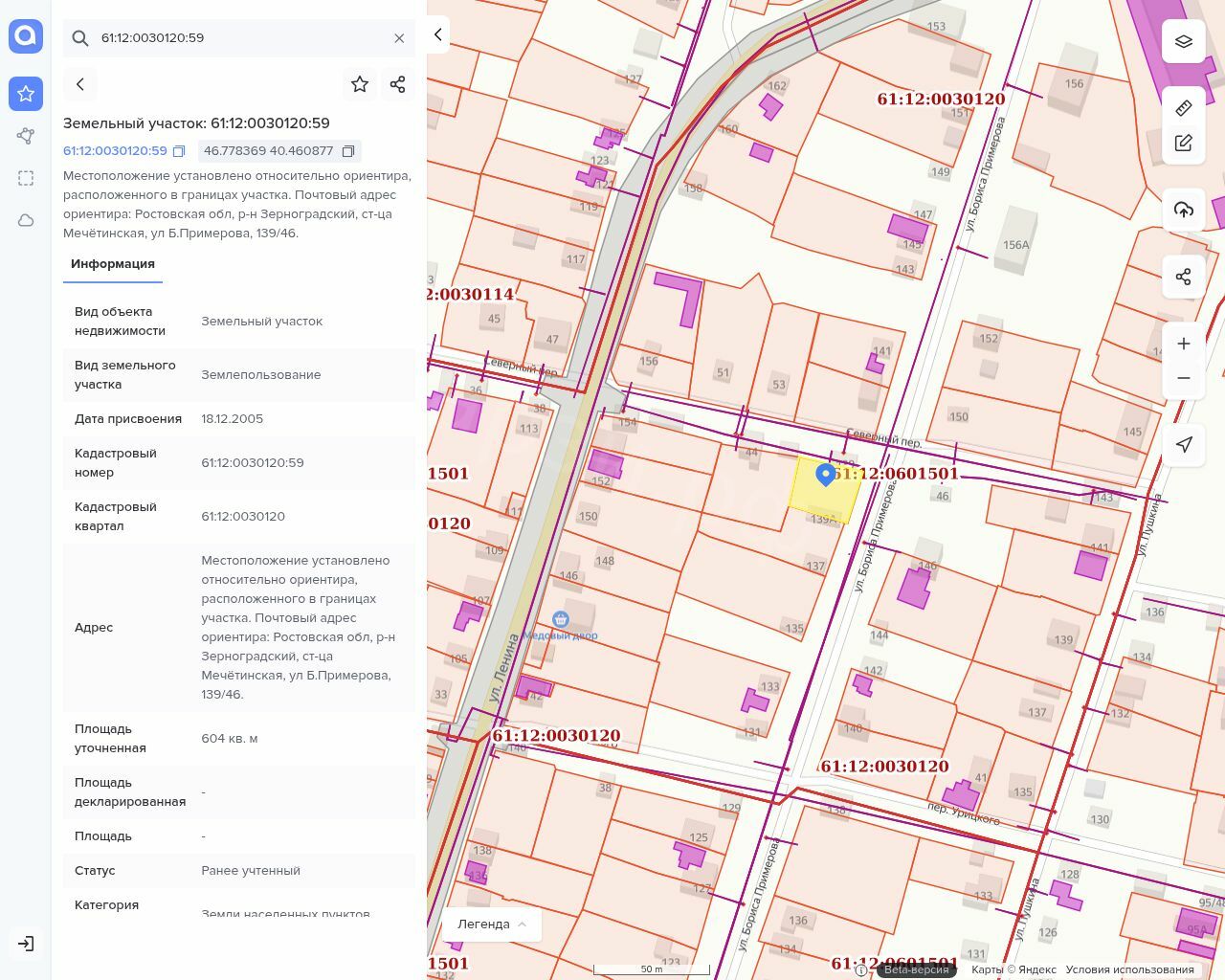Share the map using right toolbar icon
1225x980 pixels.
[x=1184, y=277]
